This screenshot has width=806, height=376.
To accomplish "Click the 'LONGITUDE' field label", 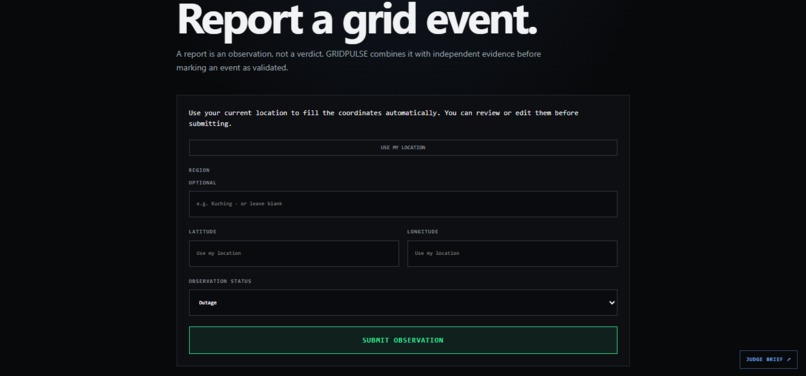I will pos(423,231).
